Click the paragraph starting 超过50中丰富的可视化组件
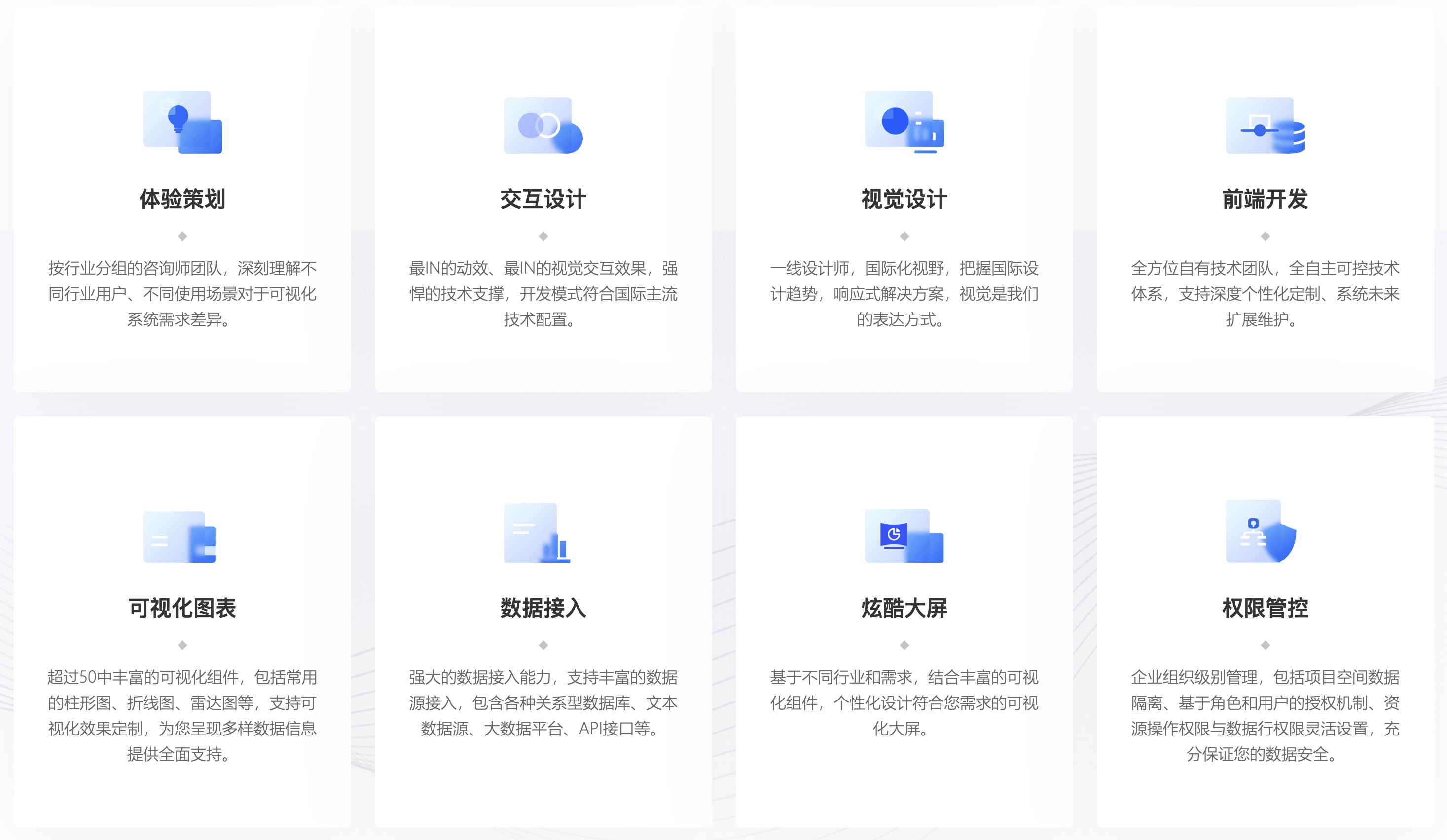 pyautogui.click(x=182, y=715)
